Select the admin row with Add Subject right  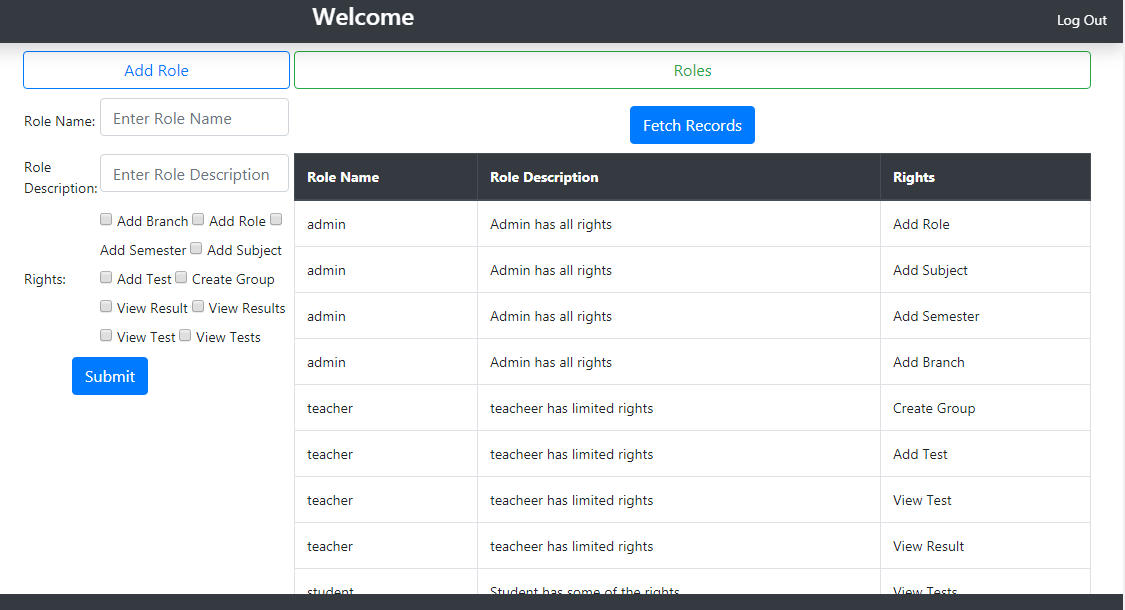692,269
